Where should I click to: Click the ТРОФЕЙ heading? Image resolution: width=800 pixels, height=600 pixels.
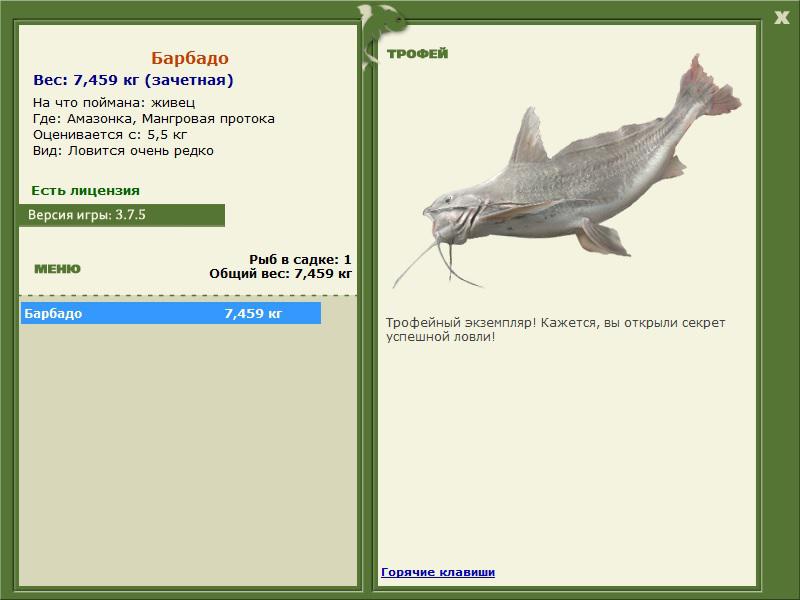[x=417, y=54]
